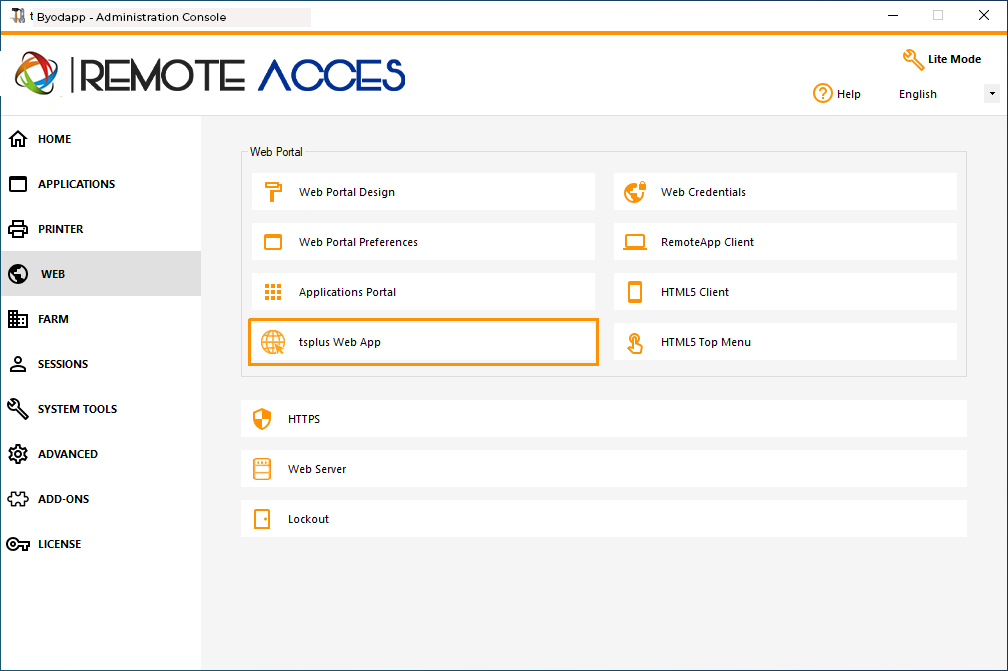The width and height of the screenshot is (1008, 671).
Task: Open the SESSIONS section
Action: [x=101, y=364]
